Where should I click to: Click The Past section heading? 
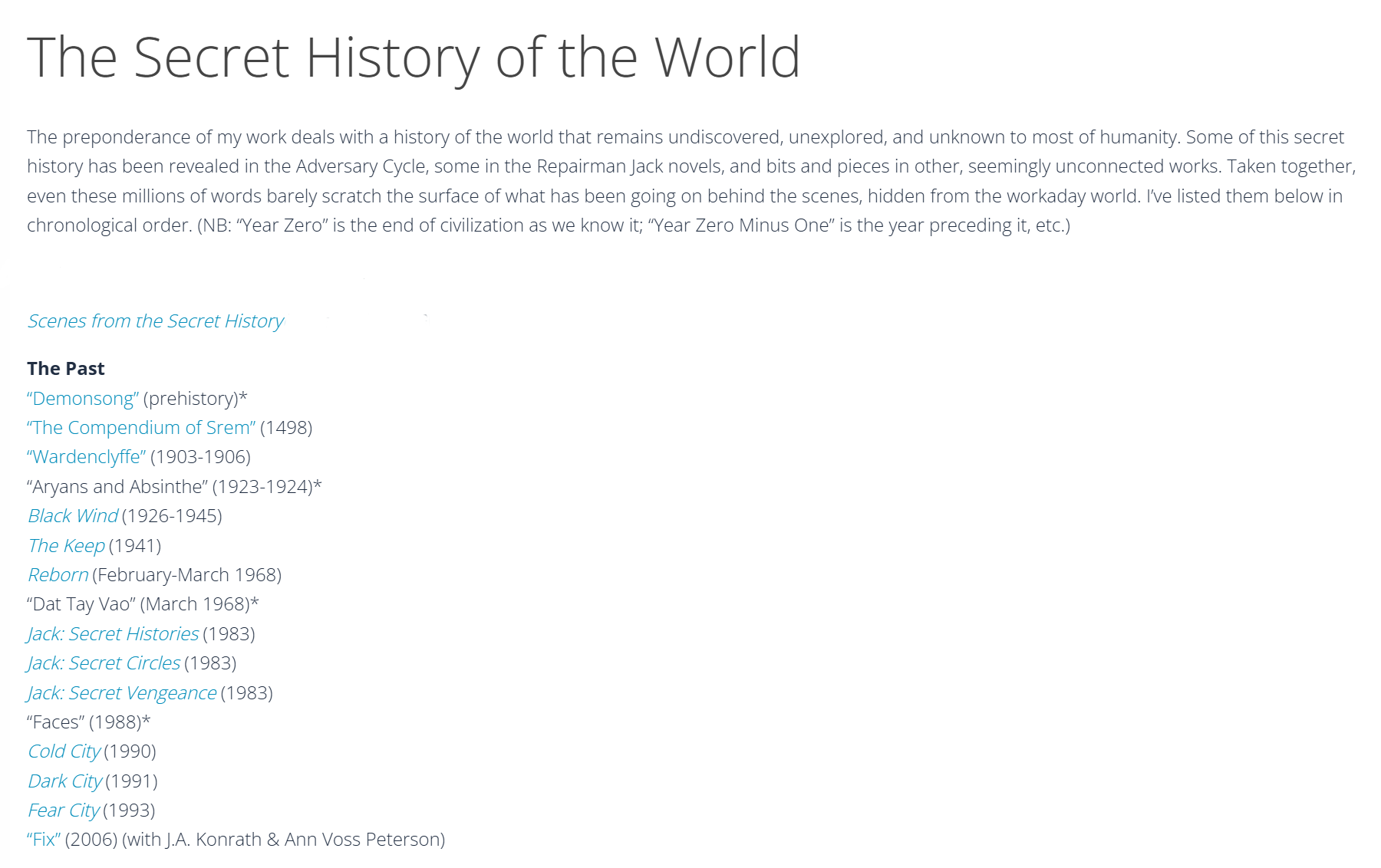66,369
